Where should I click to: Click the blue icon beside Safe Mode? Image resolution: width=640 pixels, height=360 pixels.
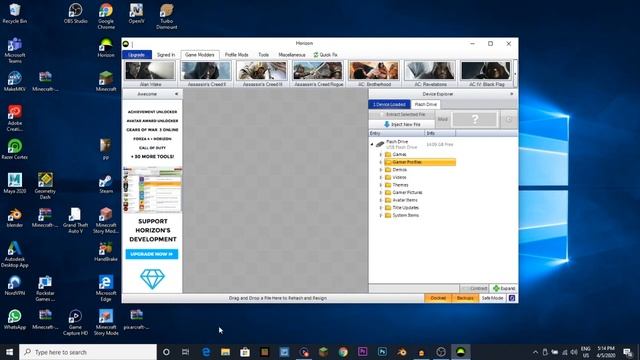click(x=512, y=298)
